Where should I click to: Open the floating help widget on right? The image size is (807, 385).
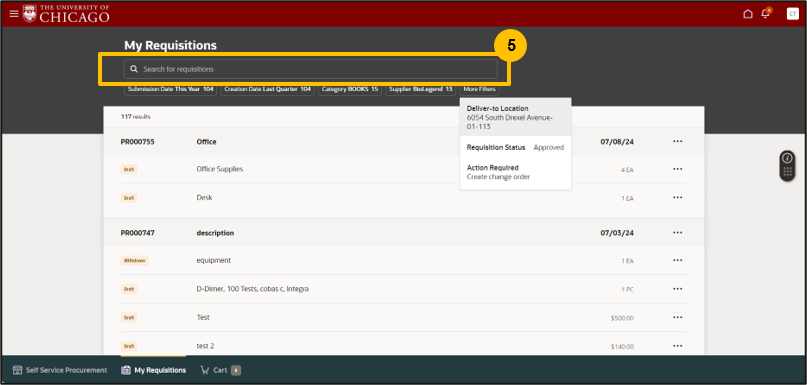click(787, 166)
